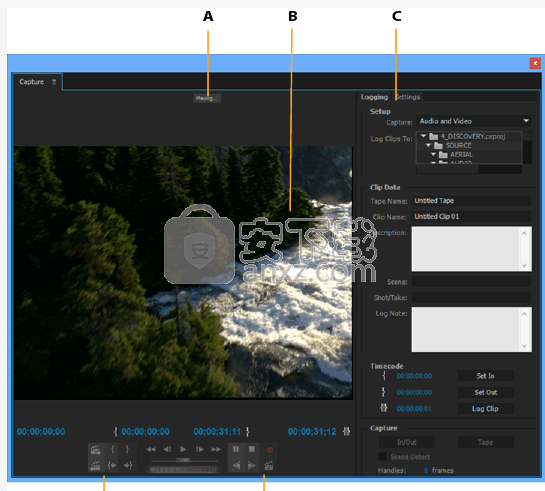Click the Description box scroll down arrow

tap(524, 265)
